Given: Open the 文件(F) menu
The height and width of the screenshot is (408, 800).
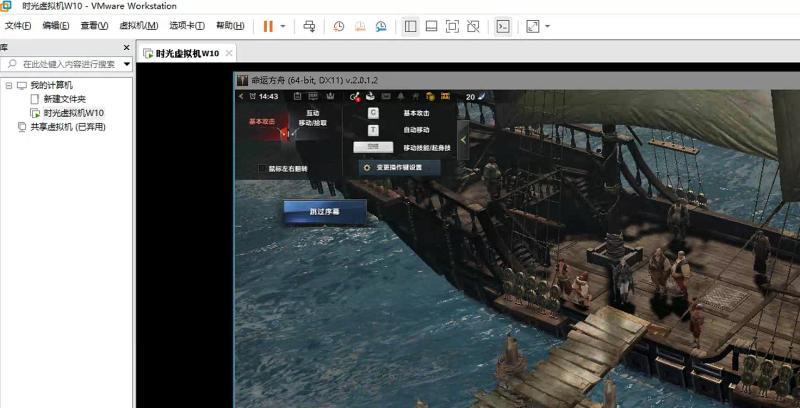Looking at the screenshot, I should [18, 26].
